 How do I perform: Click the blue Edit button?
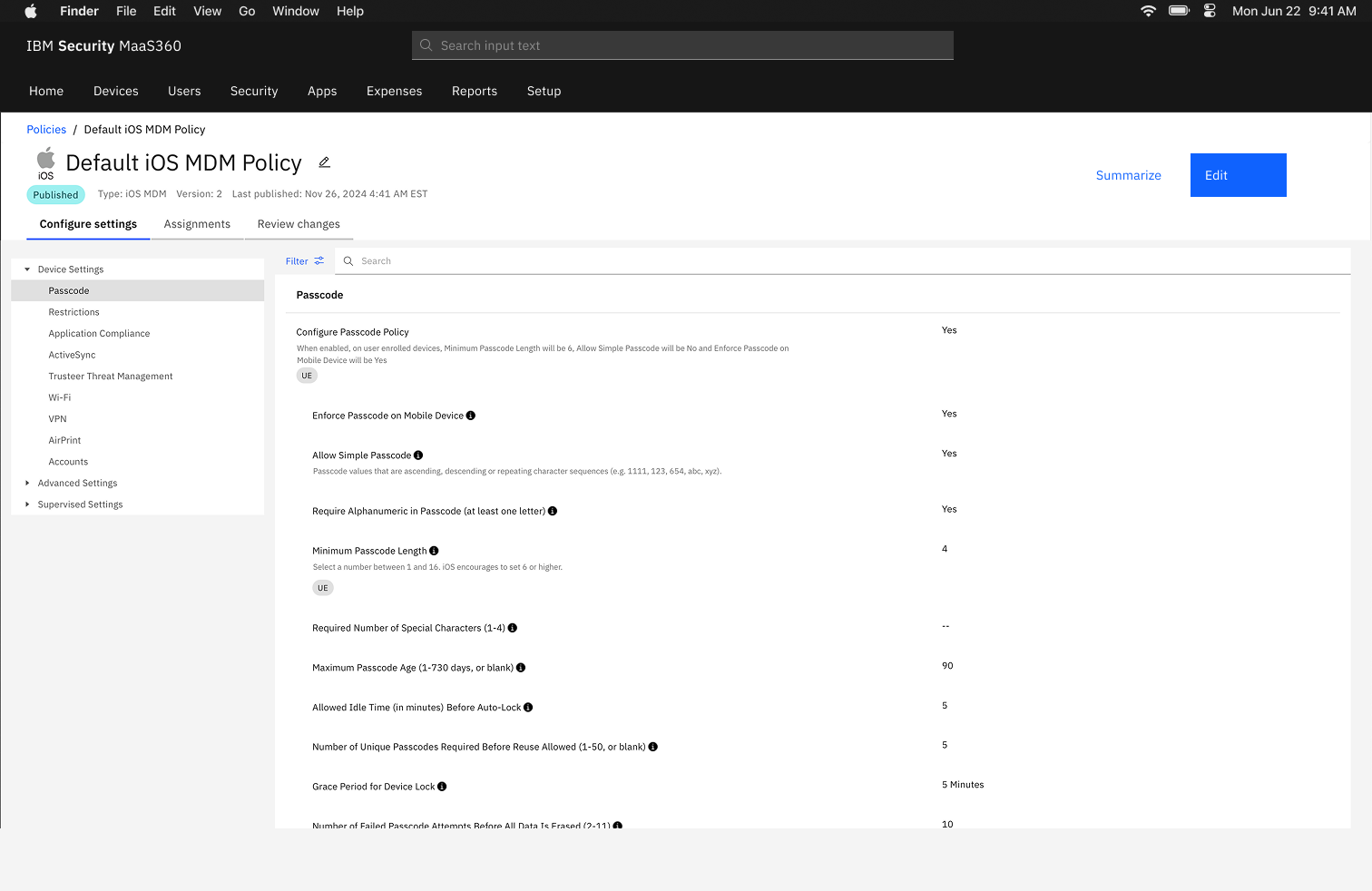1238,175
